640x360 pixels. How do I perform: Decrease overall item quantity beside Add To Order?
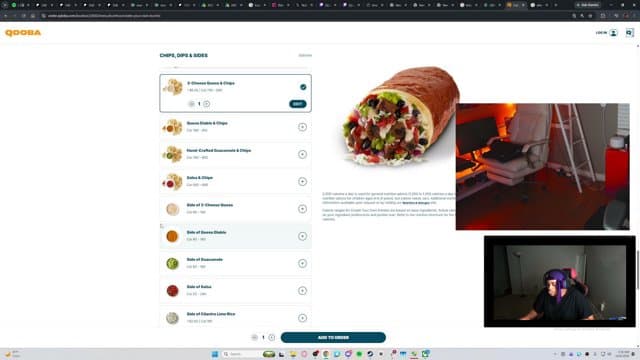point(254,338)
